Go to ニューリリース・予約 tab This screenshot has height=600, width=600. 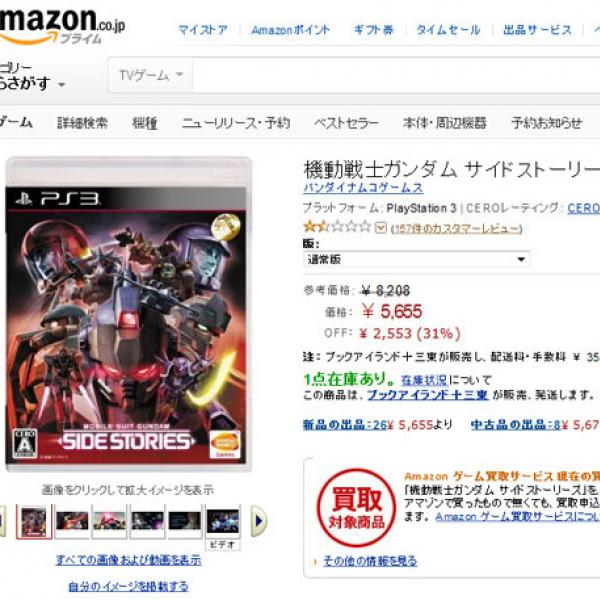pyautogui.click(x=236, y=123)
